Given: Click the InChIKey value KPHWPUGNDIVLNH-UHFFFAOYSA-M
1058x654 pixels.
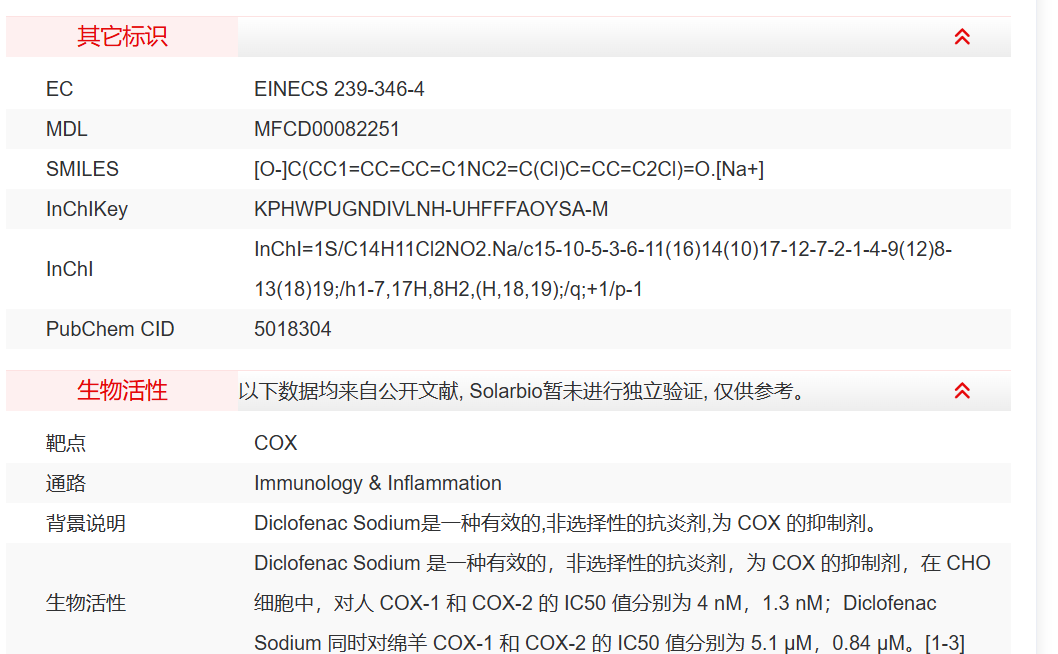Looking at the screenshot, I should click(431, 209).
